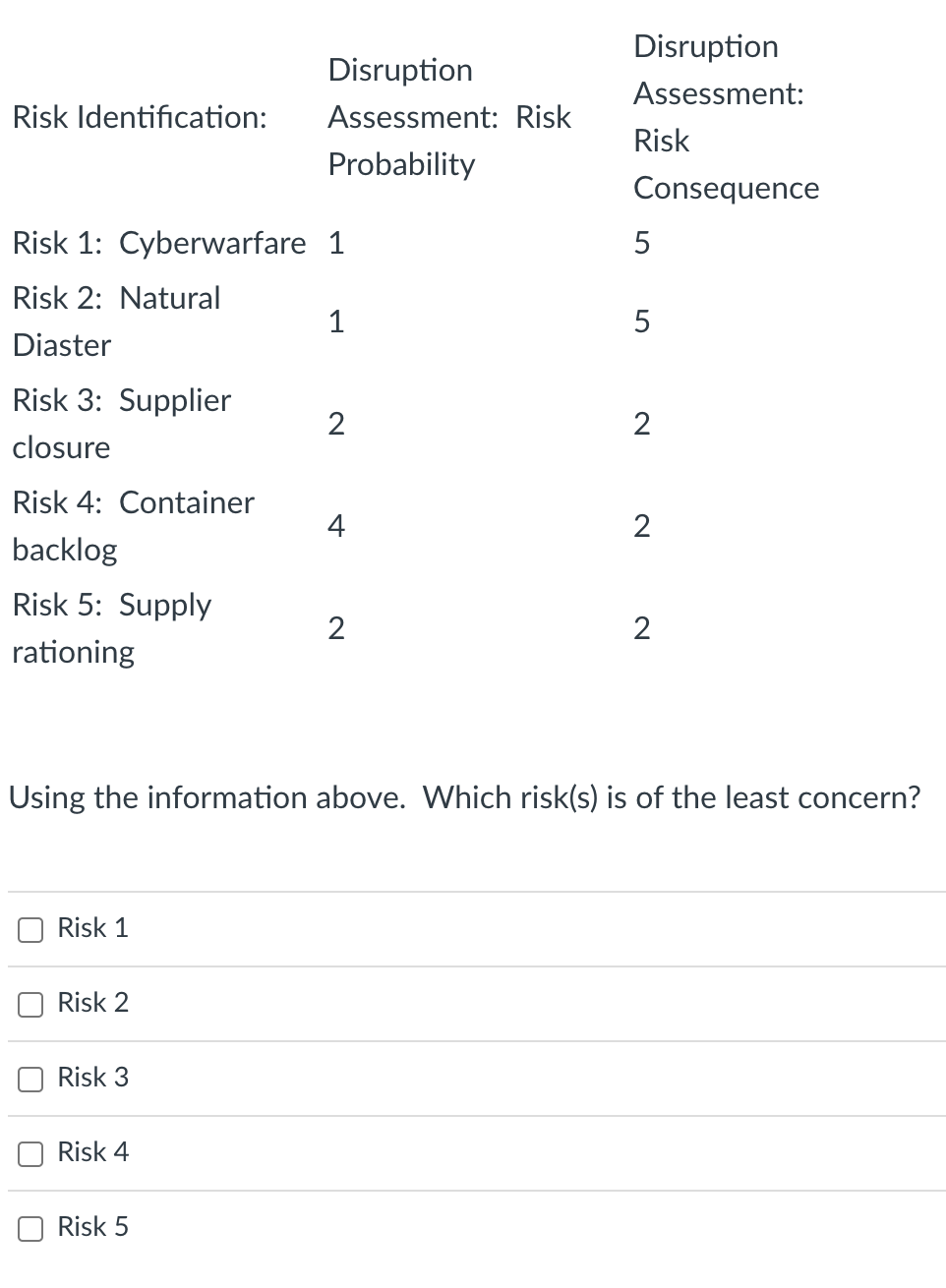Select the Risk 1: Cyberwarfare table cell
The image size is (946, 1288).
click(x=158, y=243)
